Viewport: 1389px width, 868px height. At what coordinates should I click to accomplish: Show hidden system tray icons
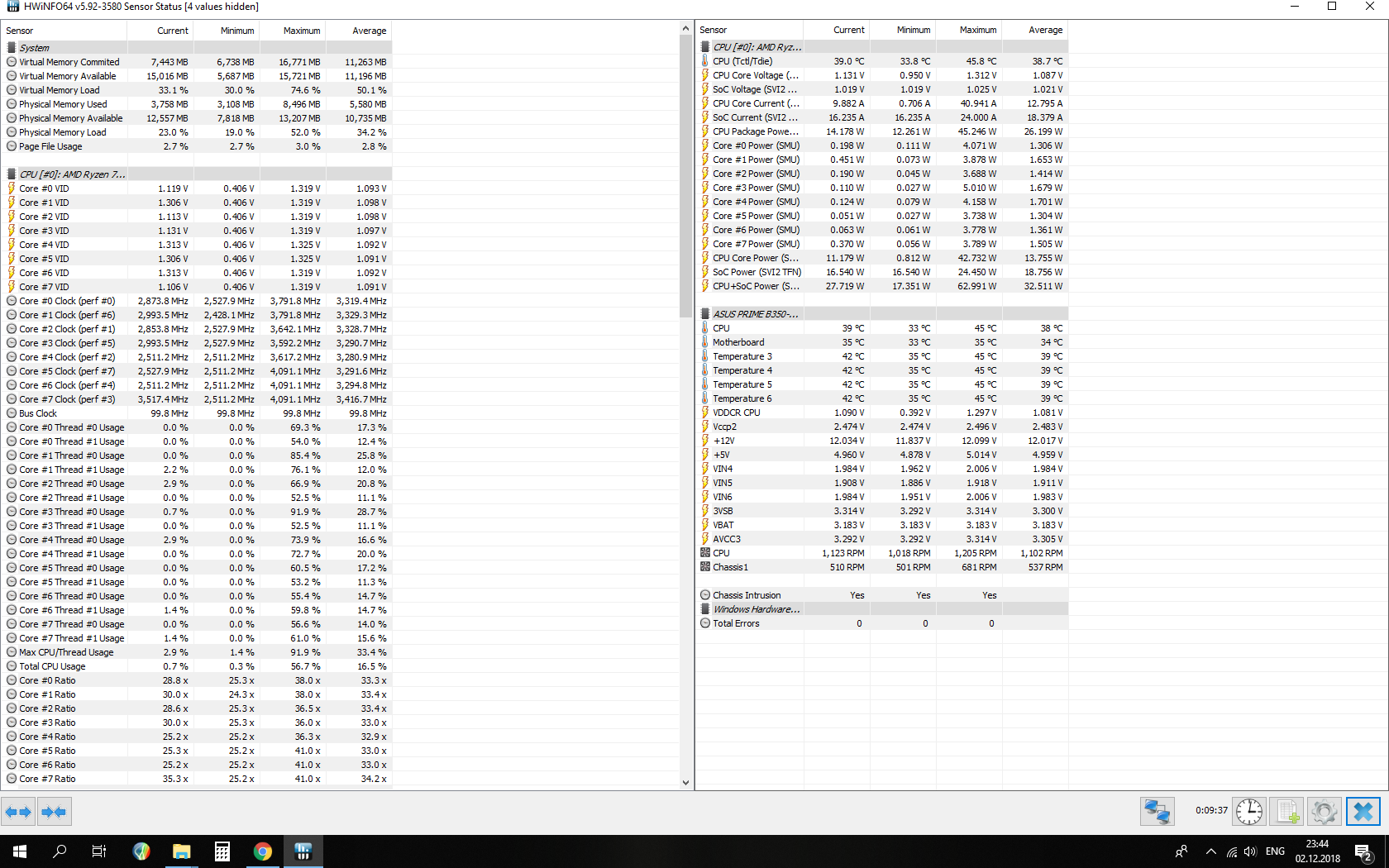(1211, 851)
